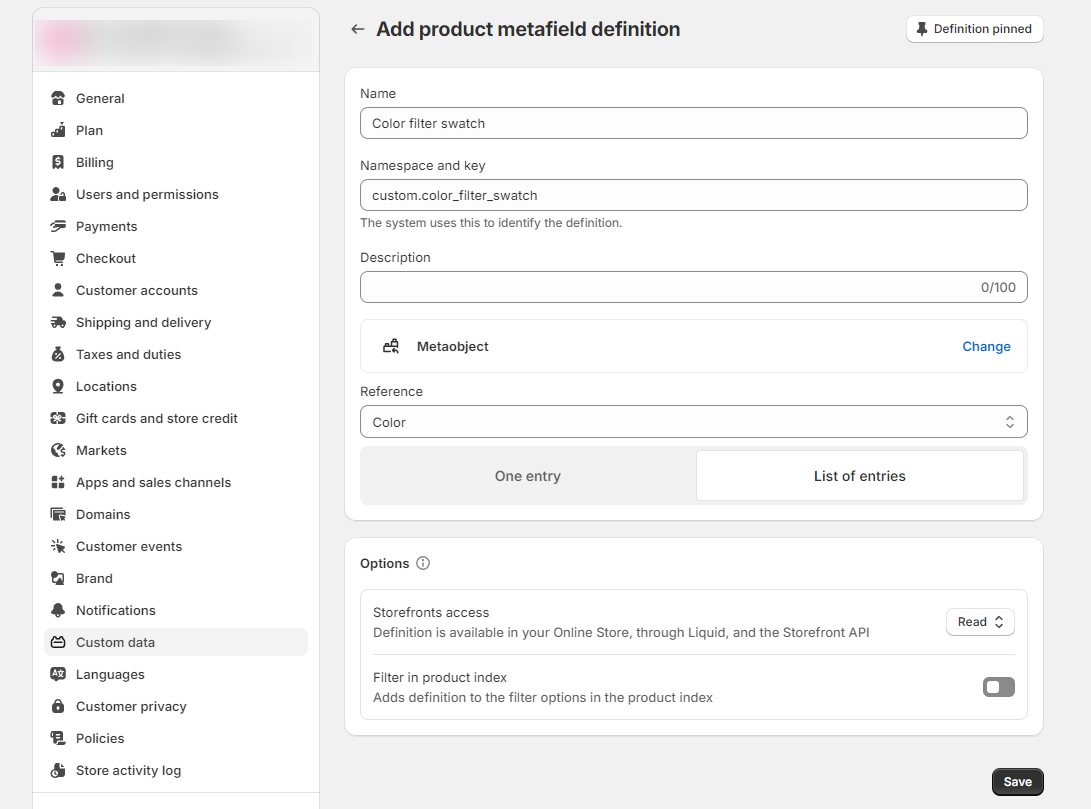Image resolution: width=1091 pixels, height=809 pixels.
Task: Click the Checkout cart icon
Action: 58,258
